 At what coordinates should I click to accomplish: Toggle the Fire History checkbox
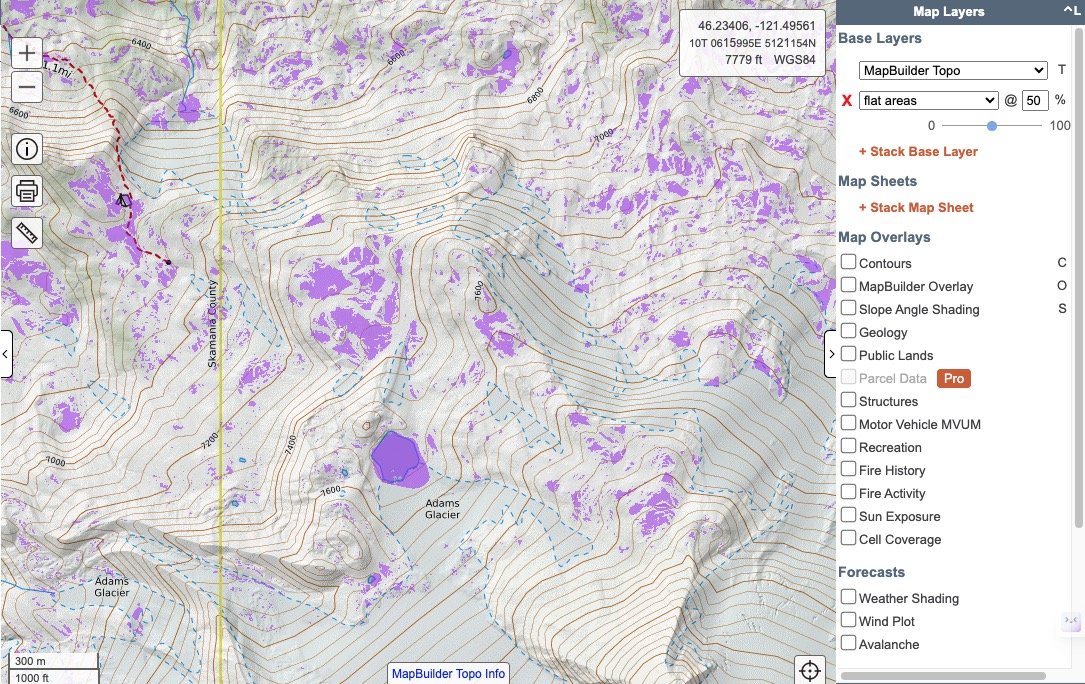848,469
